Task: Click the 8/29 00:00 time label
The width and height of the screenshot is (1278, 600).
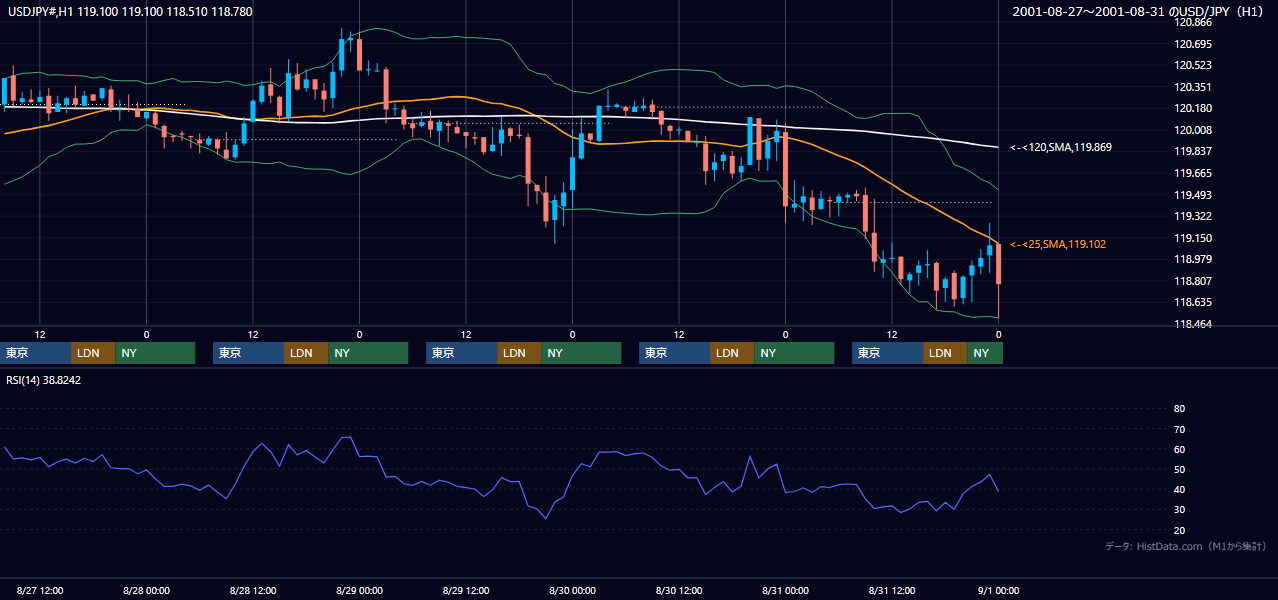Action: (x=359, y=590)
